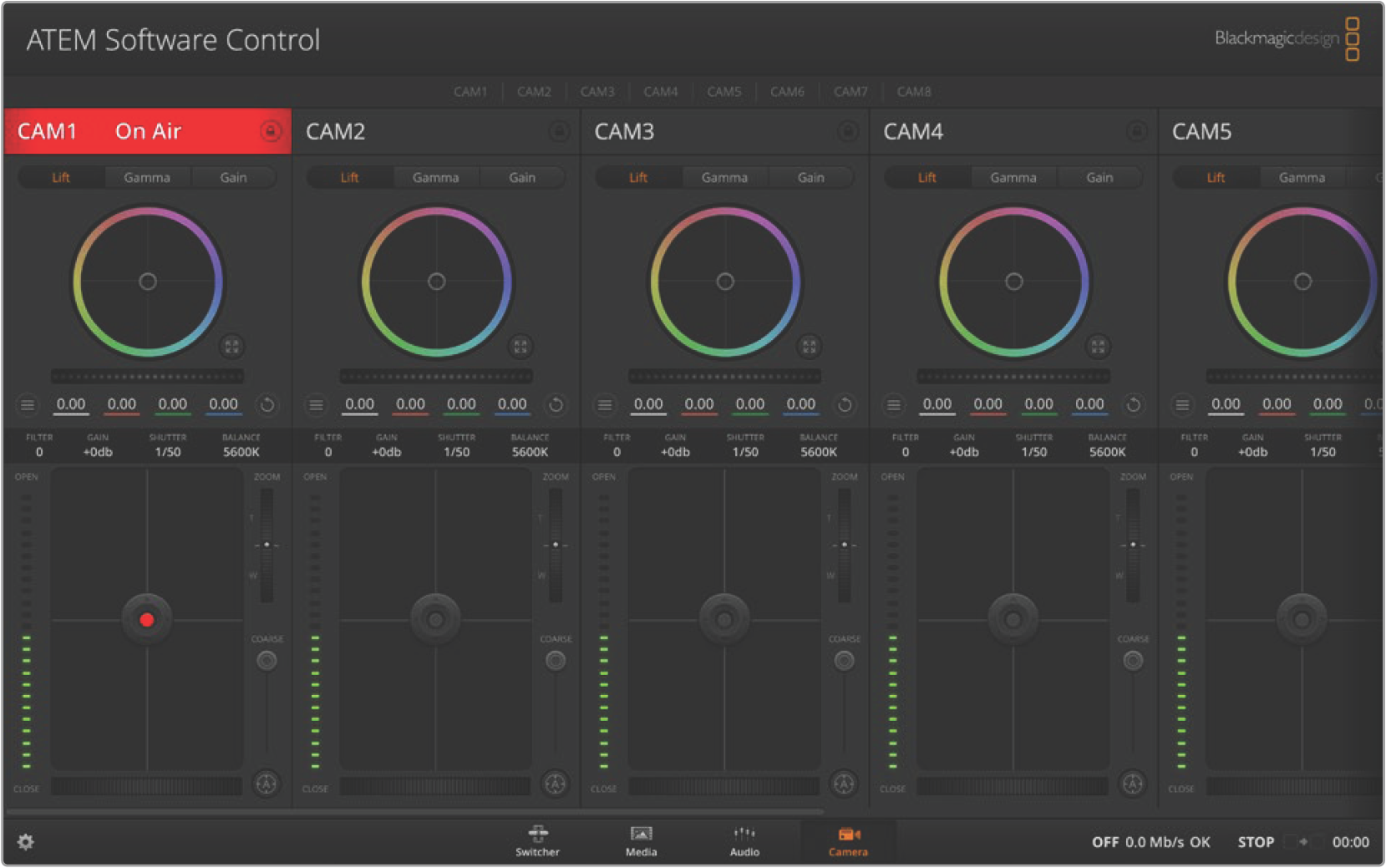
Task: Click CAM2 zoom slider handle
Action: [556, 545]
